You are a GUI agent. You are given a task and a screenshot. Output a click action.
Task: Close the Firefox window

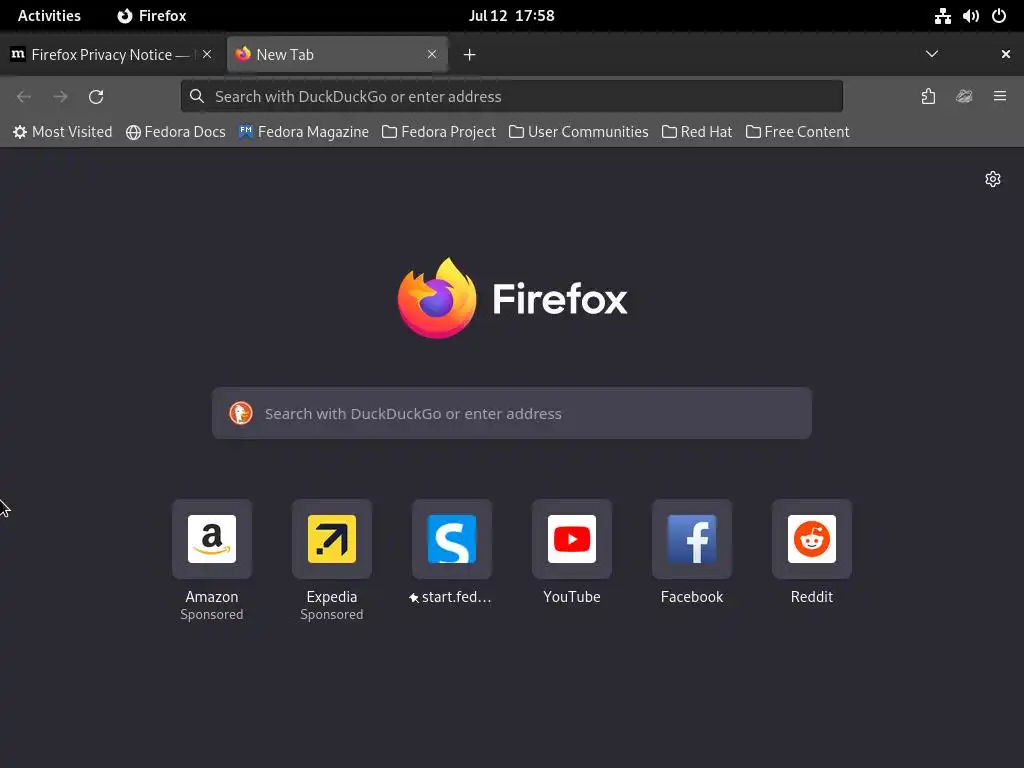pyautogui.click(x=1006, y=54)
